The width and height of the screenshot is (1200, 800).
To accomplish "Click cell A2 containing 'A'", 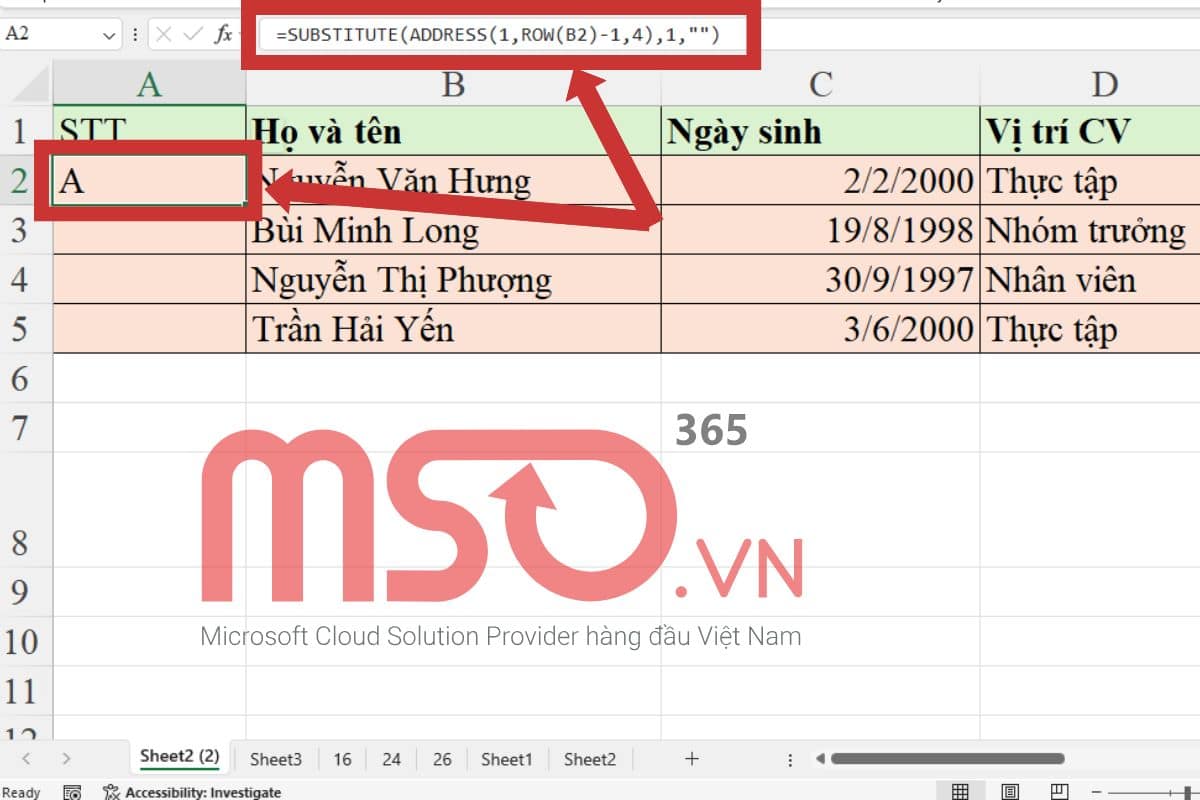I will tap(149, 181).
